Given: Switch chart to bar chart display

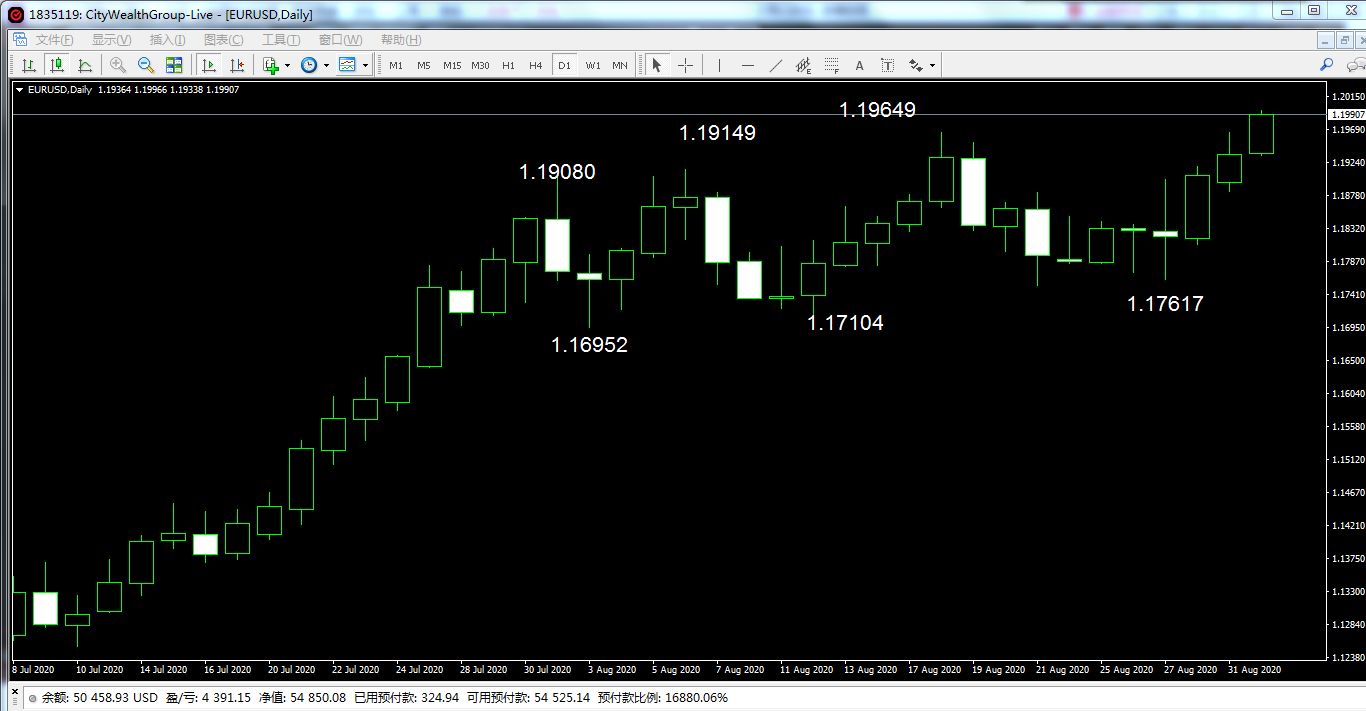Looking at the screenshot, I should coord(28,65).
